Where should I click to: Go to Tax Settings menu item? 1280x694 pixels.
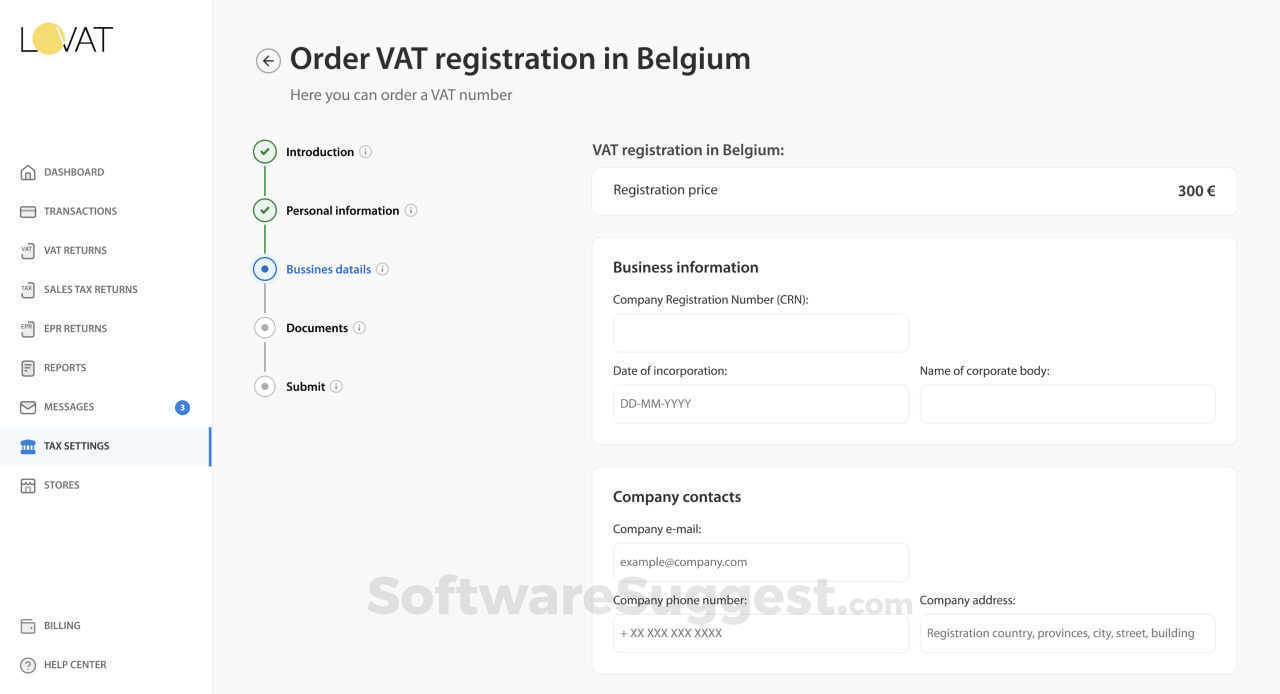pos(76,446)
